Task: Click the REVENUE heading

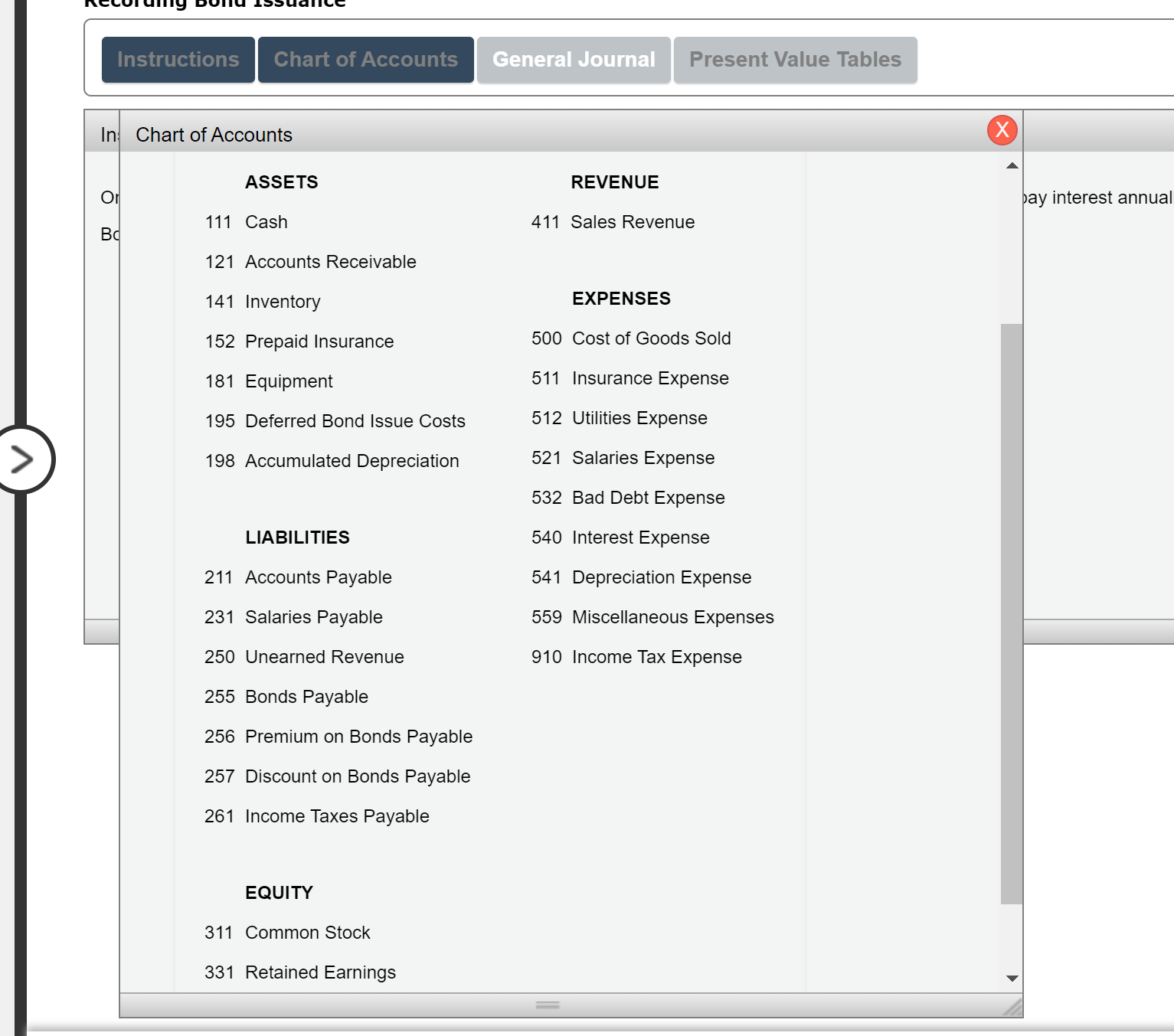Action: [615, 182]
